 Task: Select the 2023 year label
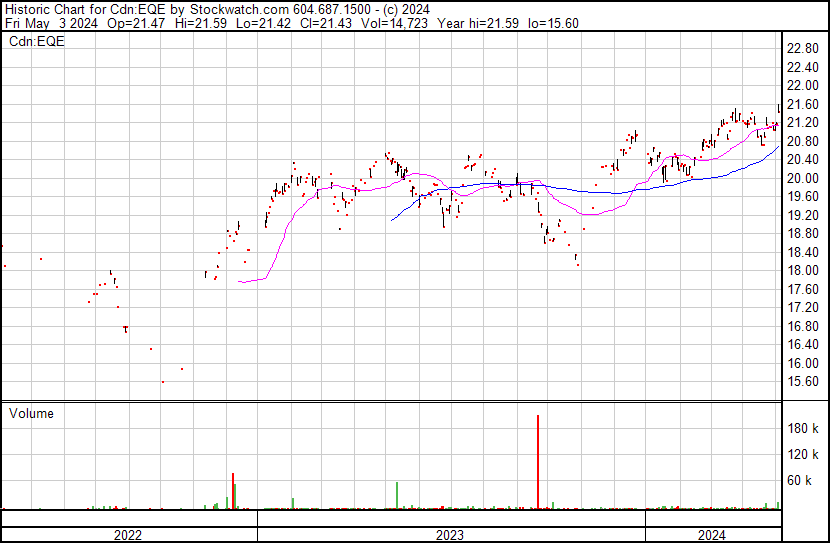point(449,535)
